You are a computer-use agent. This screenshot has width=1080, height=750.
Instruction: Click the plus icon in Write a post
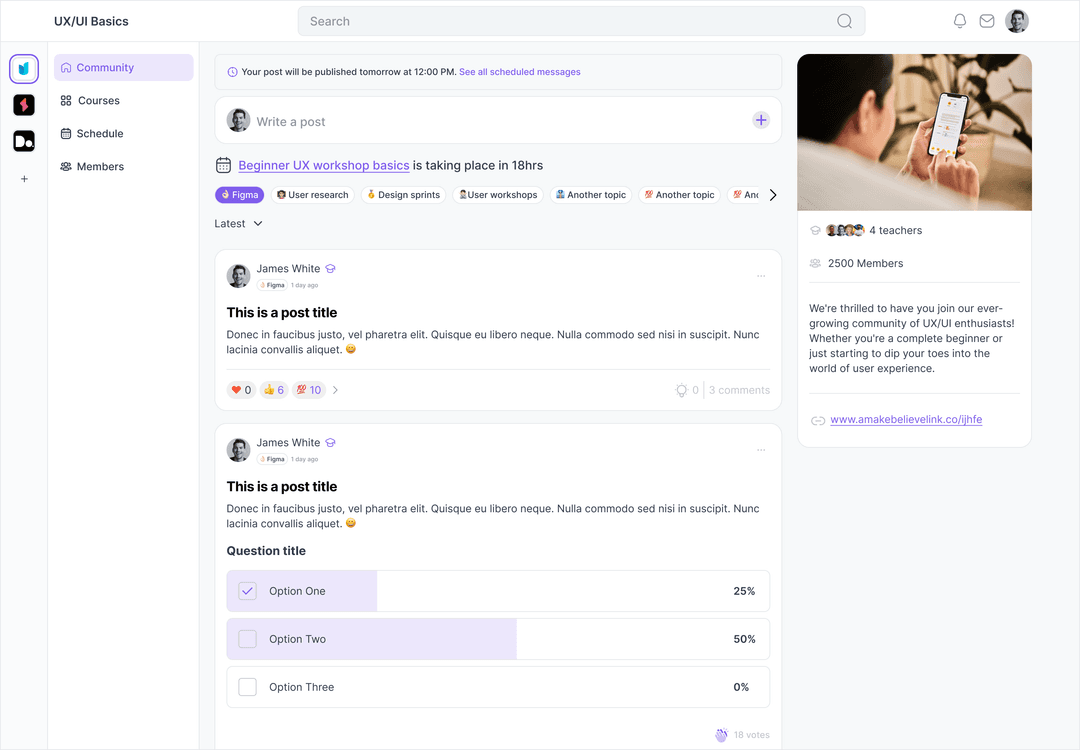coord(760,121)
